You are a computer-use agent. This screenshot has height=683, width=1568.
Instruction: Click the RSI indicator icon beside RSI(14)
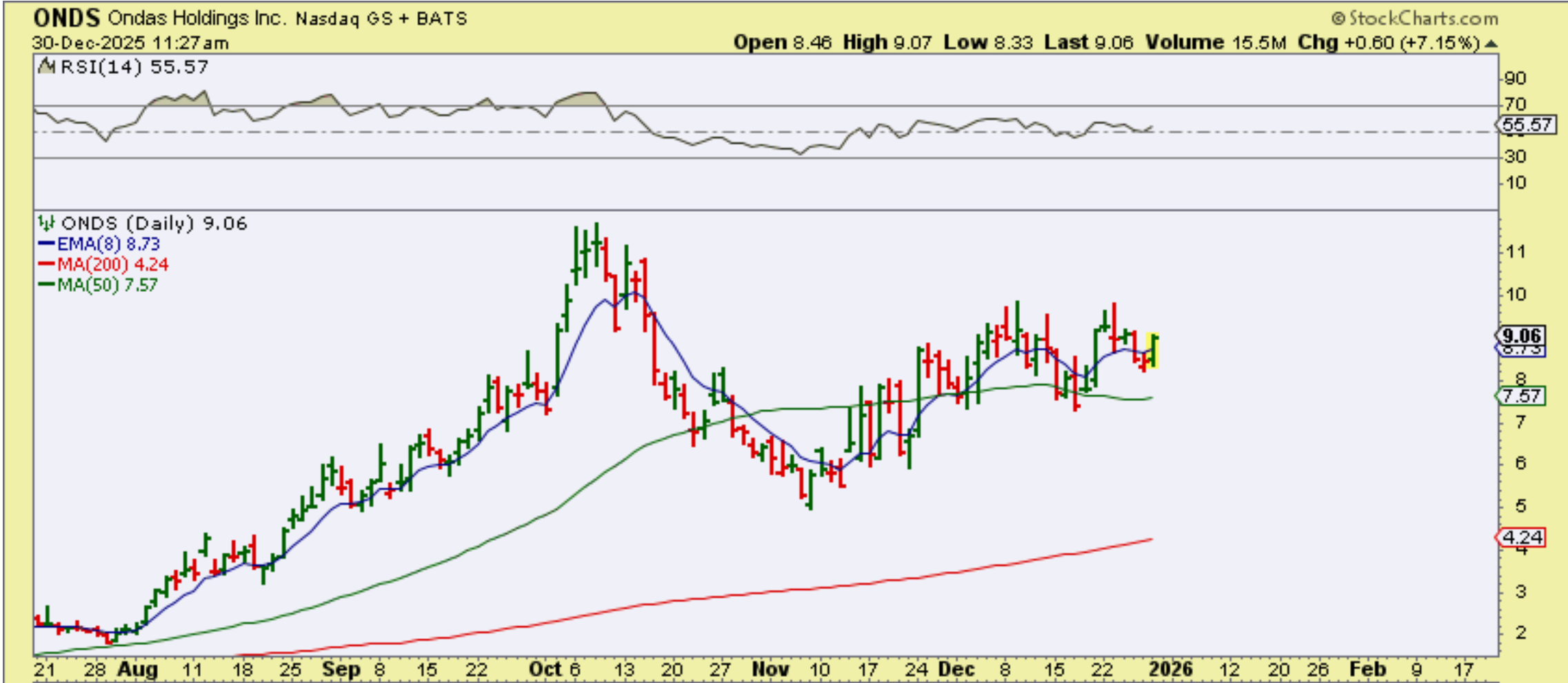[x=46, y=67]
